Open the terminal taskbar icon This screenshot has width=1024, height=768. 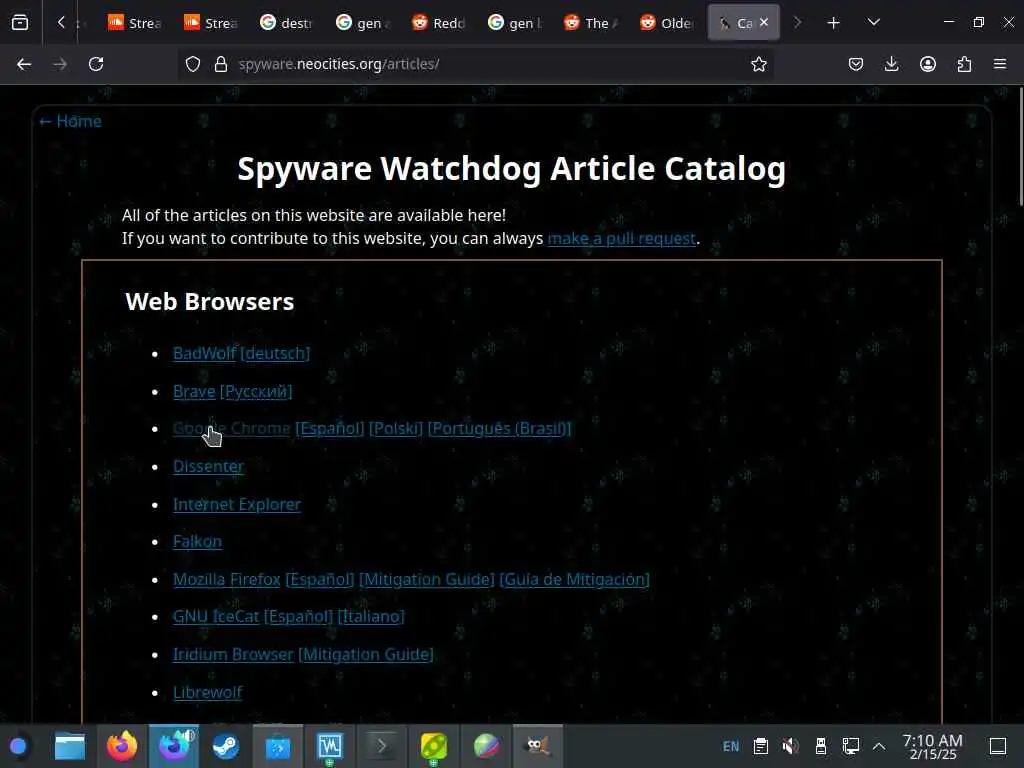(381, 746)
